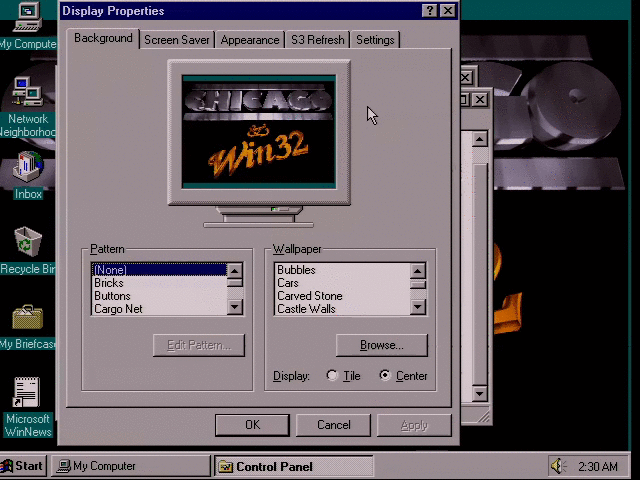The height and width of the screenshot is (480, 640).
Task: Click scroll down arrow in the background window
Action: 480,394
